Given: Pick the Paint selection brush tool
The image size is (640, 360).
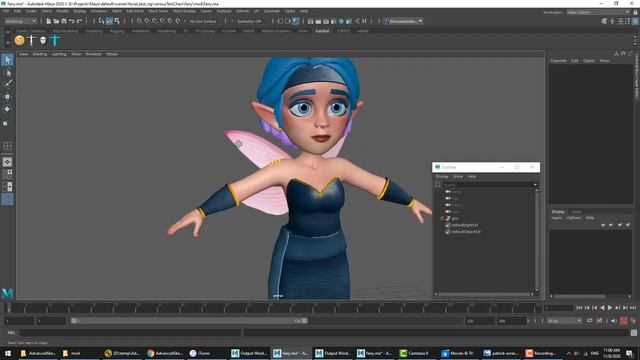Looking at the screenshot, I should point(7,84).
